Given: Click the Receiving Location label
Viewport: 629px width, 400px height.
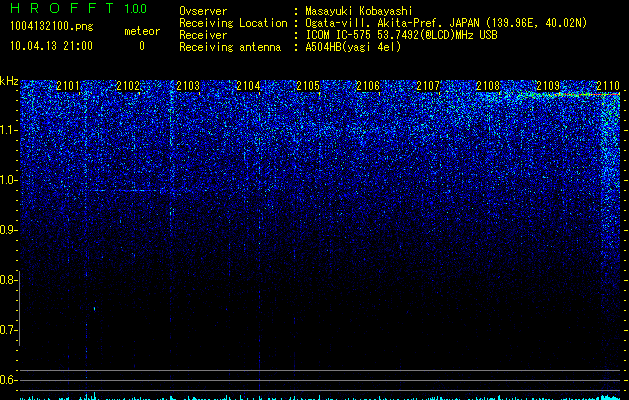Looking at the screenshot, I should click(x=233, y=23).
